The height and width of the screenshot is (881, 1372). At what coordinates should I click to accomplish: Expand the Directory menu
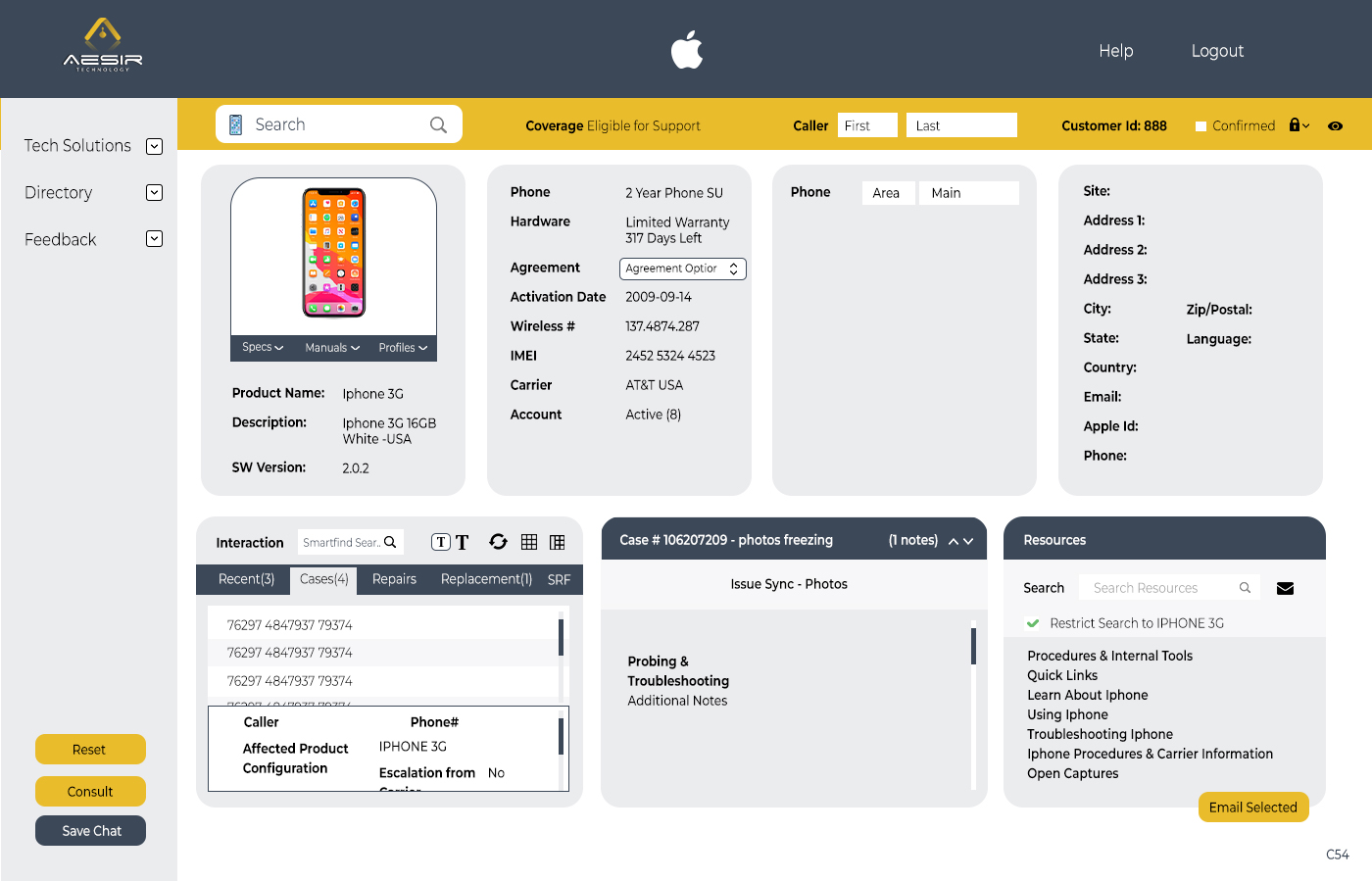tap(154, 192)
